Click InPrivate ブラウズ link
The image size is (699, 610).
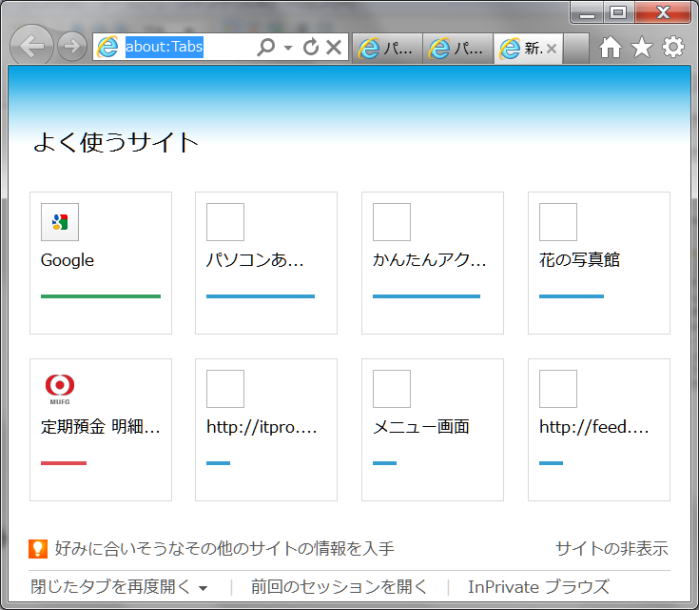point(539,587)
